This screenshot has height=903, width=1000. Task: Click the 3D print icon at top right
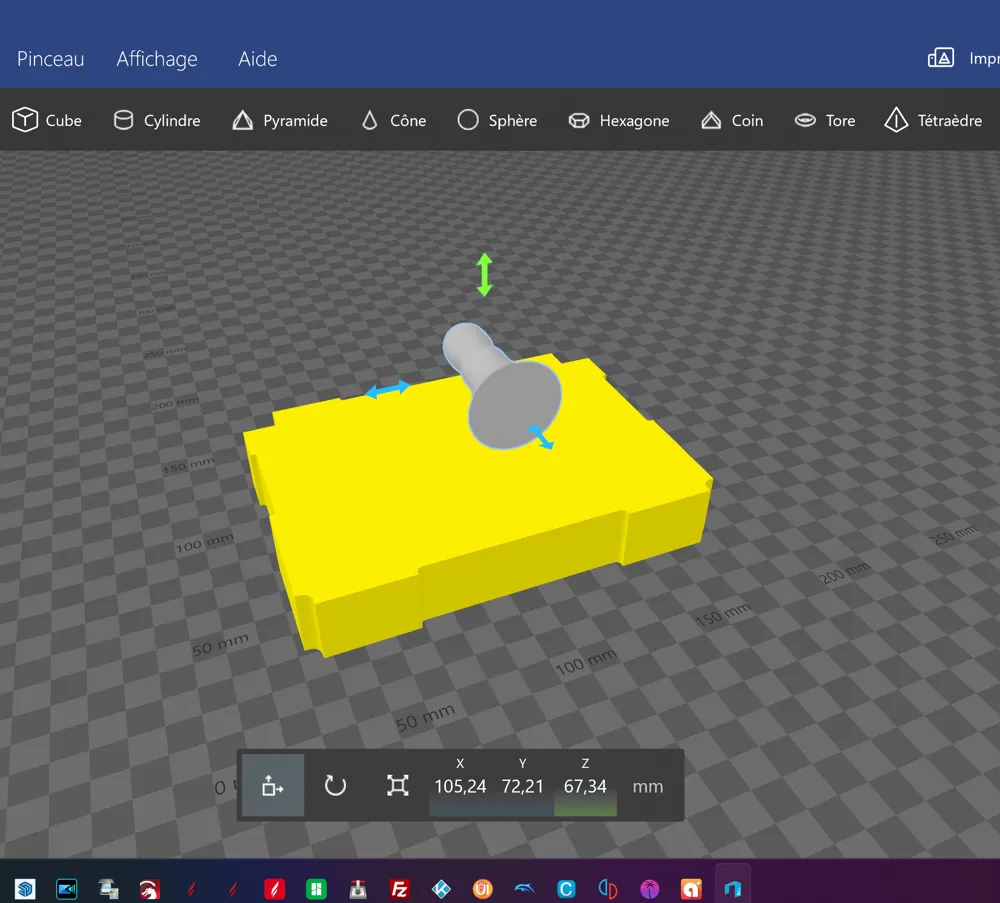coord(941,58)
